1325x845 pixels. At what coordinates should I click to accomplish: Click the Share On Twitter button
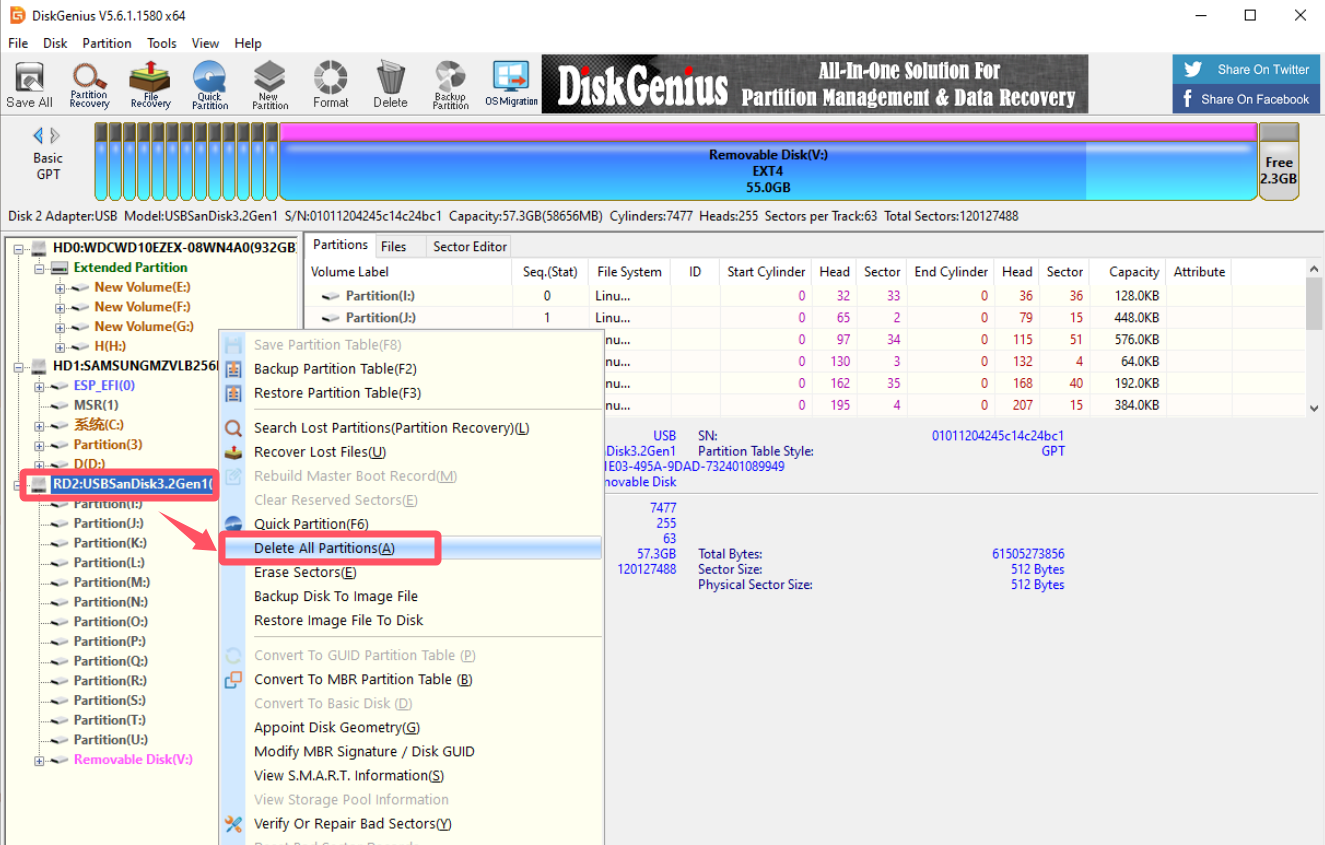coord(1248,69)
